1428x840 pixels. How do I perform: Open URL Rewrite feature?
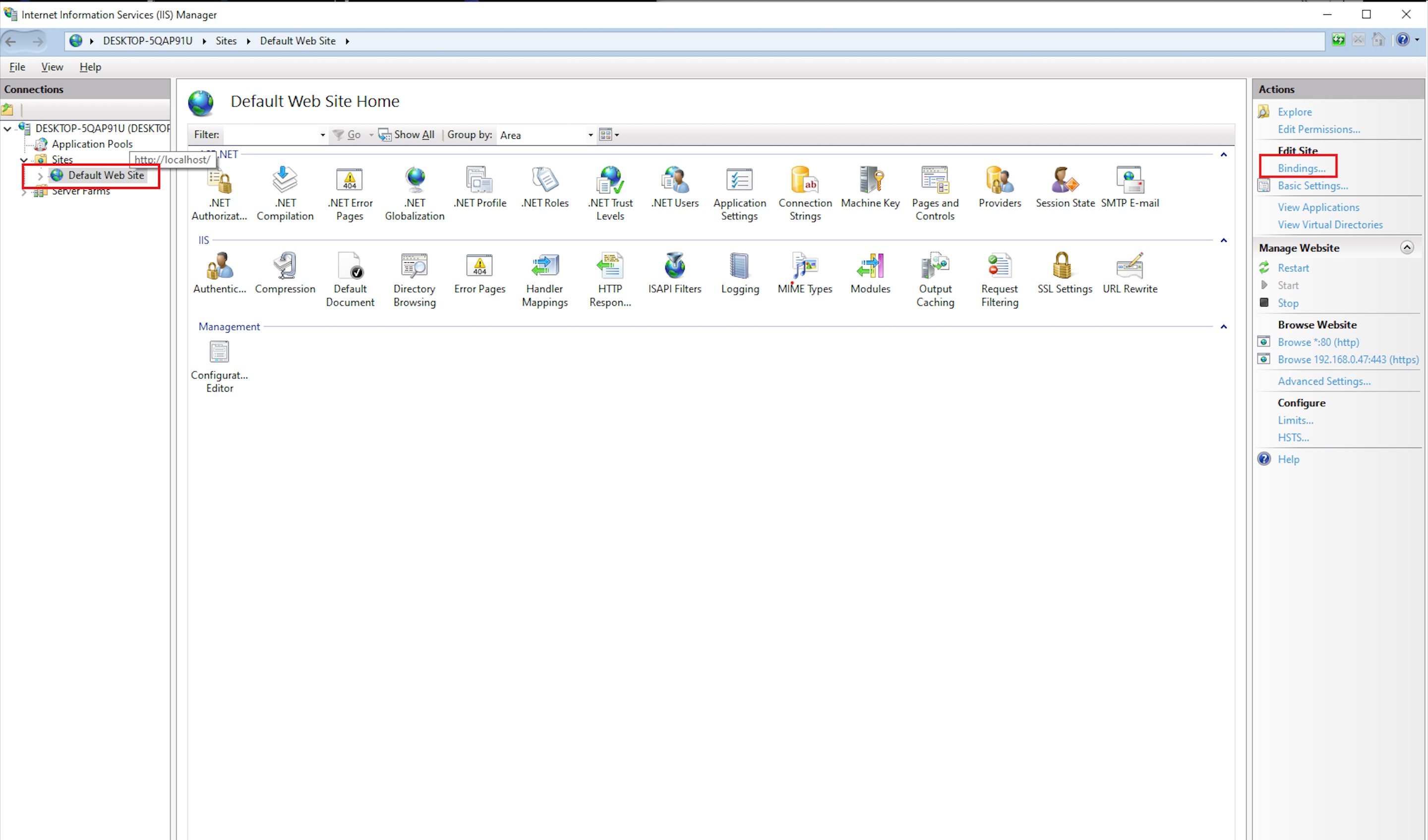click(x=1130, y=274)
